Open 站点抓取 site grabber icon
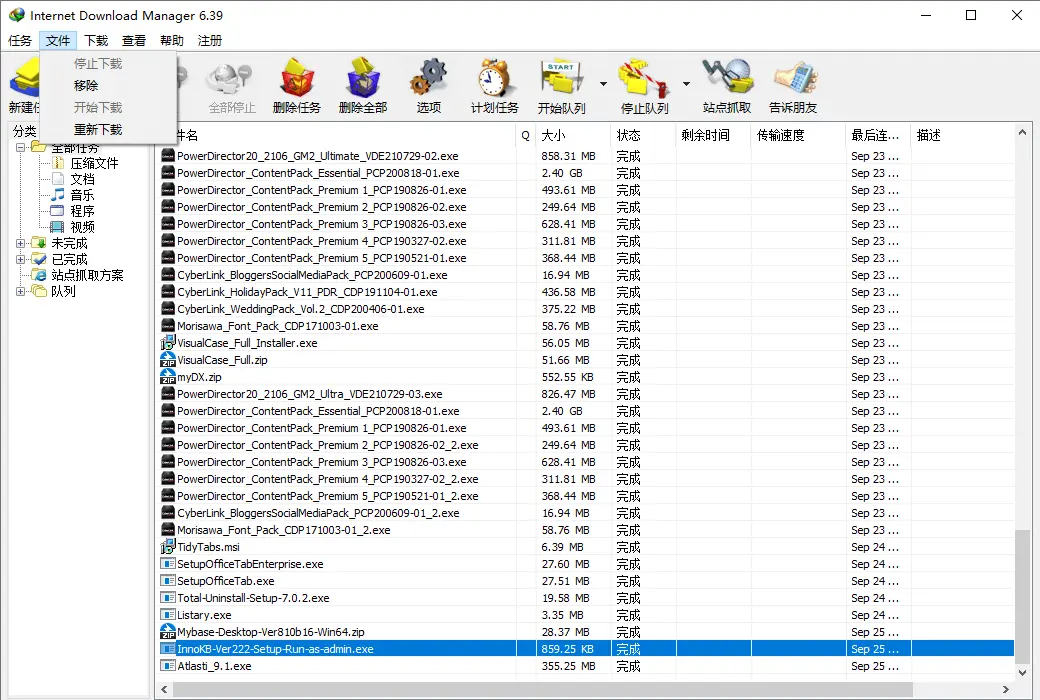 click(x=728, y=78)
